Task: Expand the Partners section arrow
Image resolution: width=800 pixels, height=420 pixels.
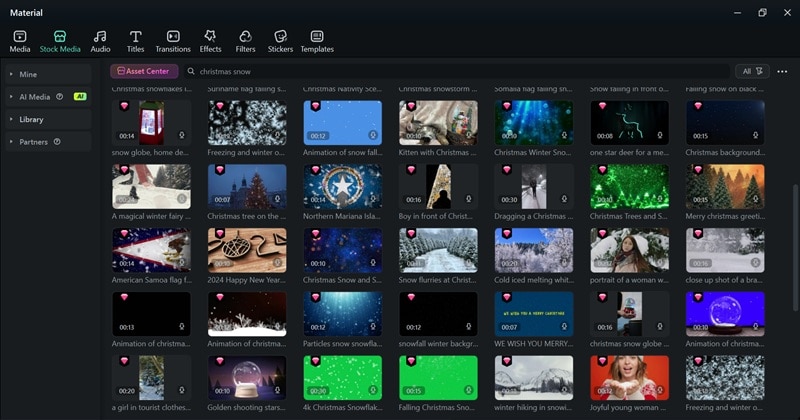Action: point(11,142)
